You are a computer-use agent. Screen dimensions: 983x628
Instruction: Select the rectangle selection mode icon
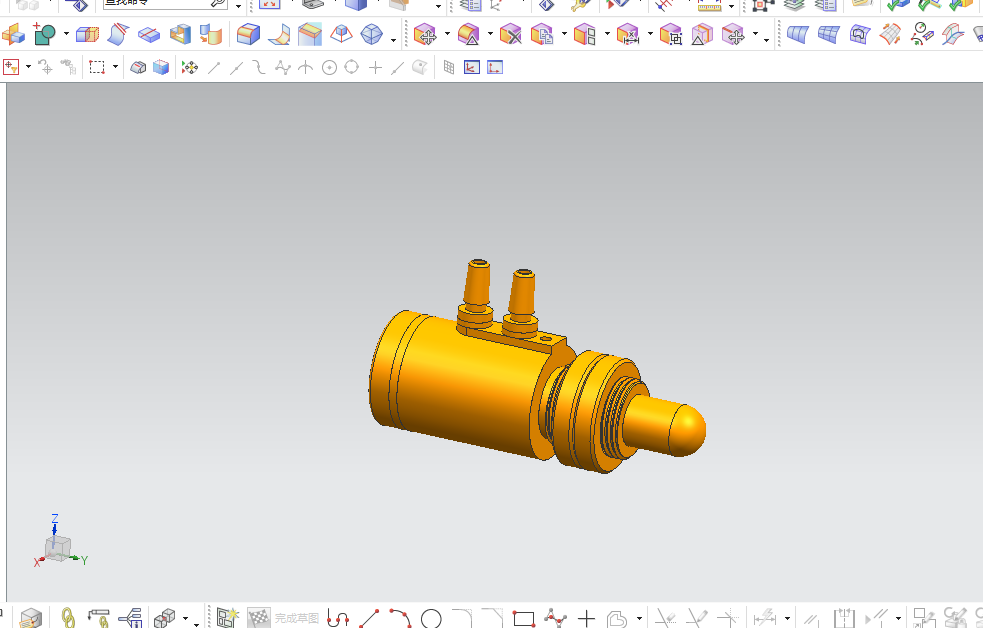click(97, 67)
